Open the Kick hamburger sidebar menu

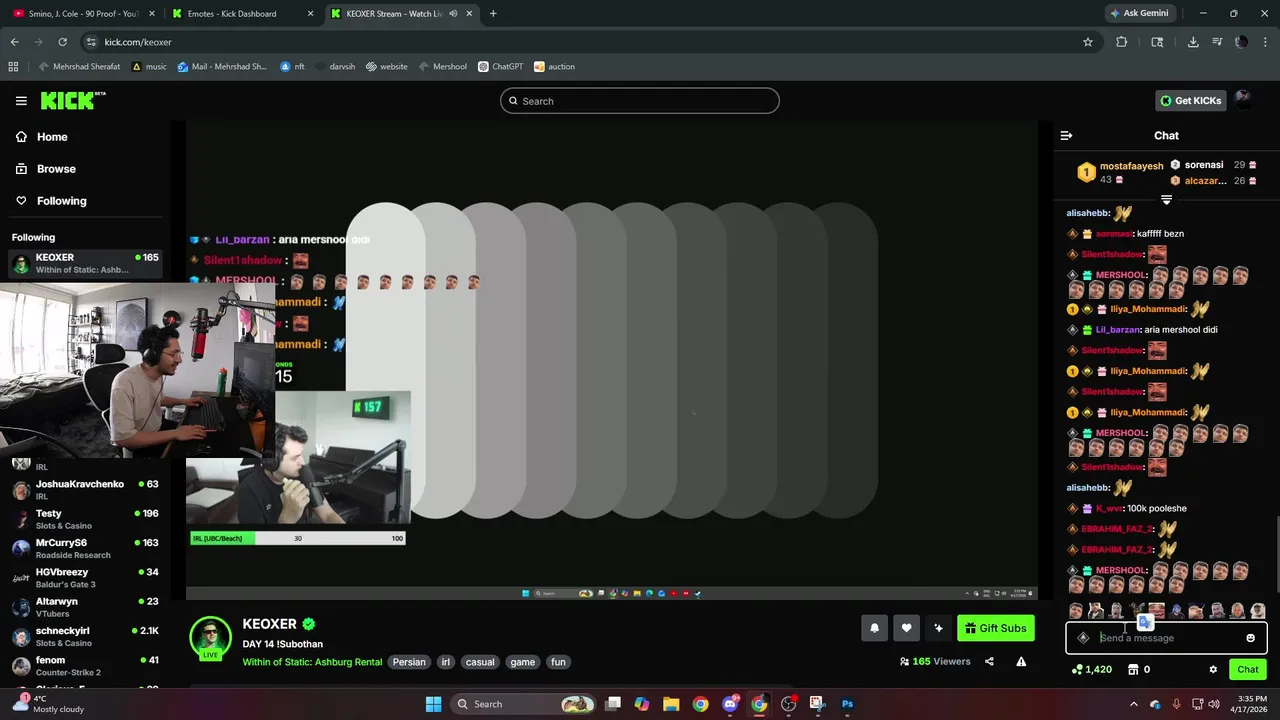pos(21,101)
